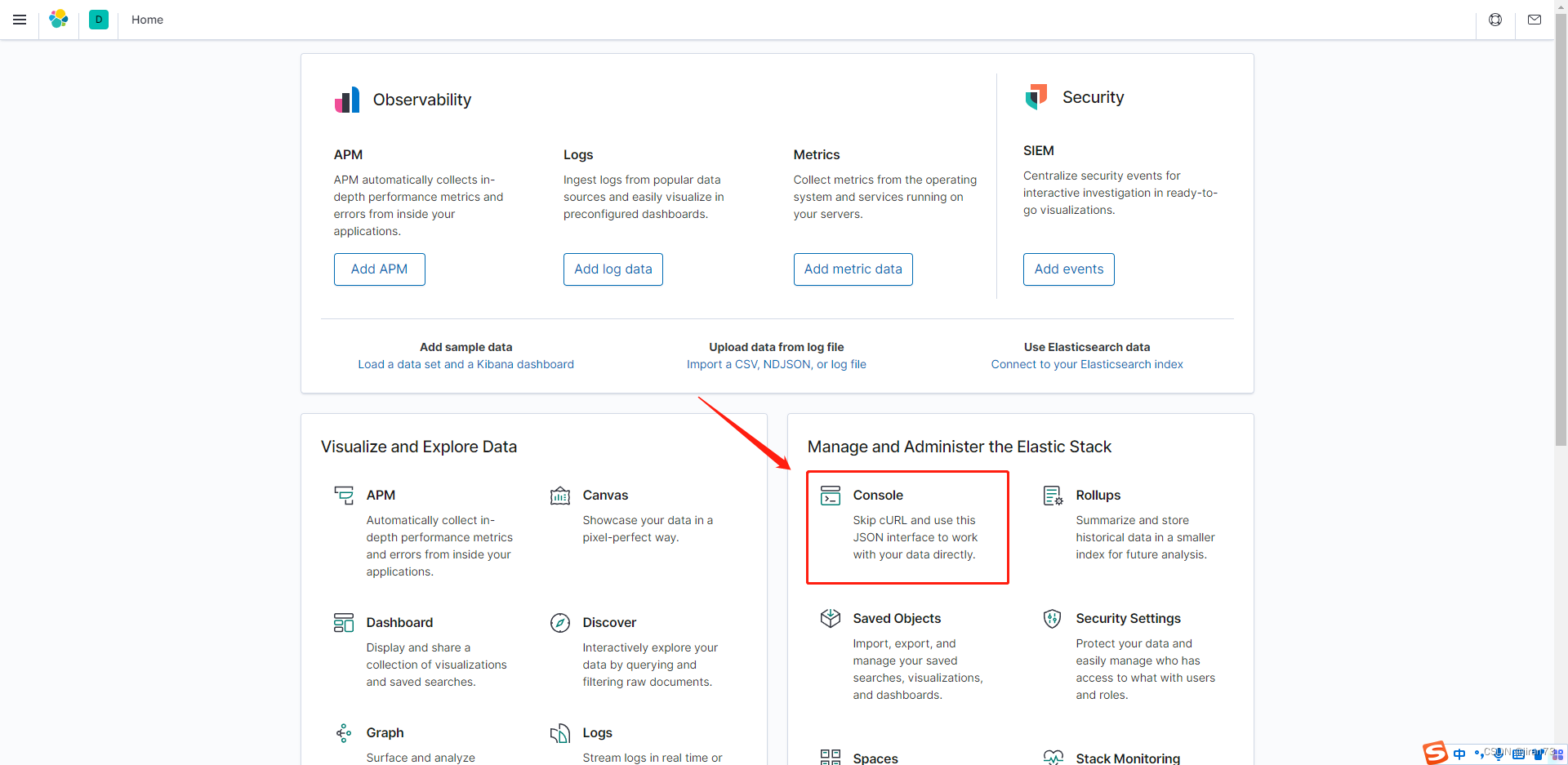Select the Discover compass icon
1568x765 pixels.
(560, 622)
